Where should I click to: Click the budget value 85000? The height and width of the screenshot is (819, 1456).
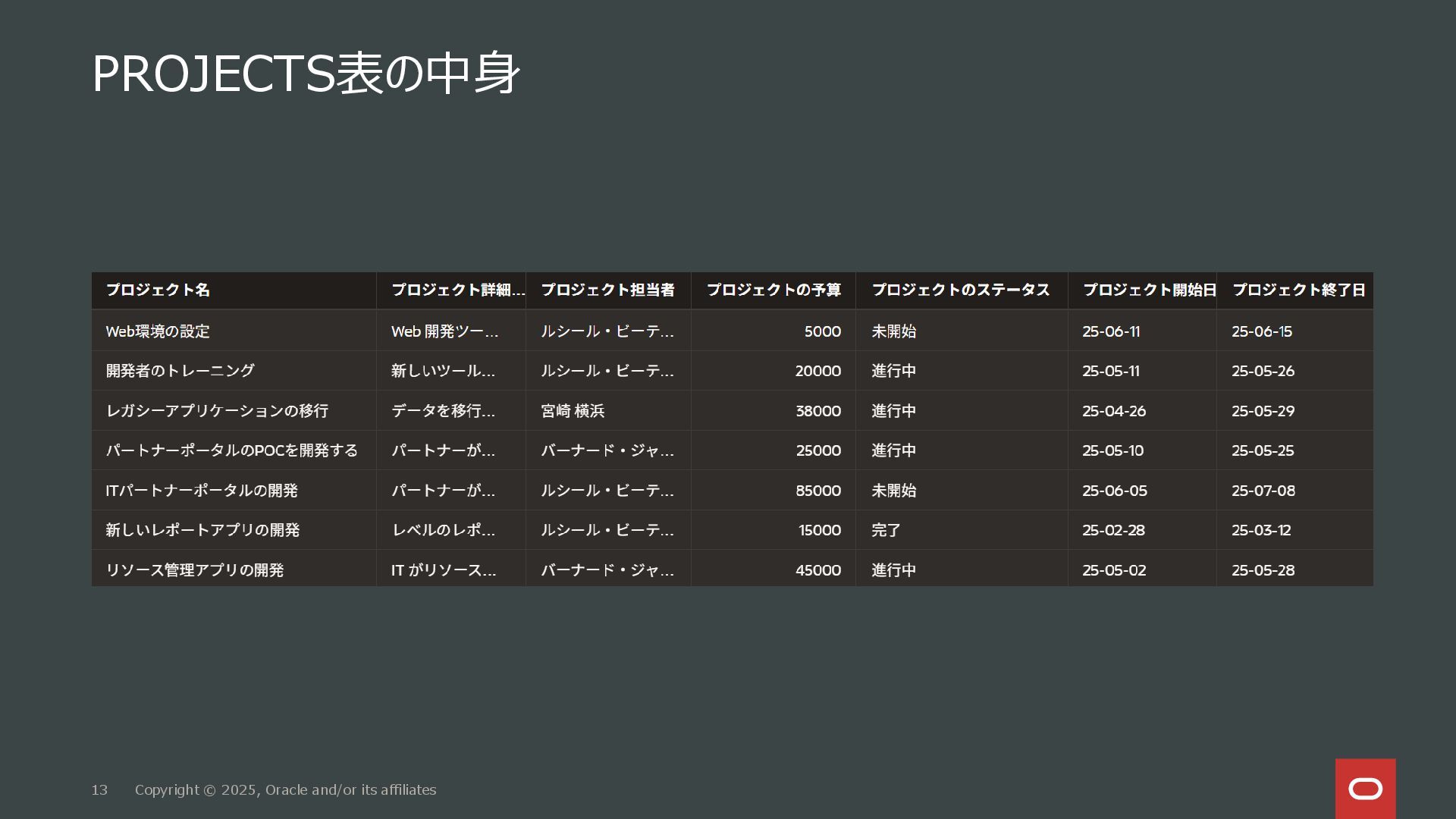[x=817, y=491]
